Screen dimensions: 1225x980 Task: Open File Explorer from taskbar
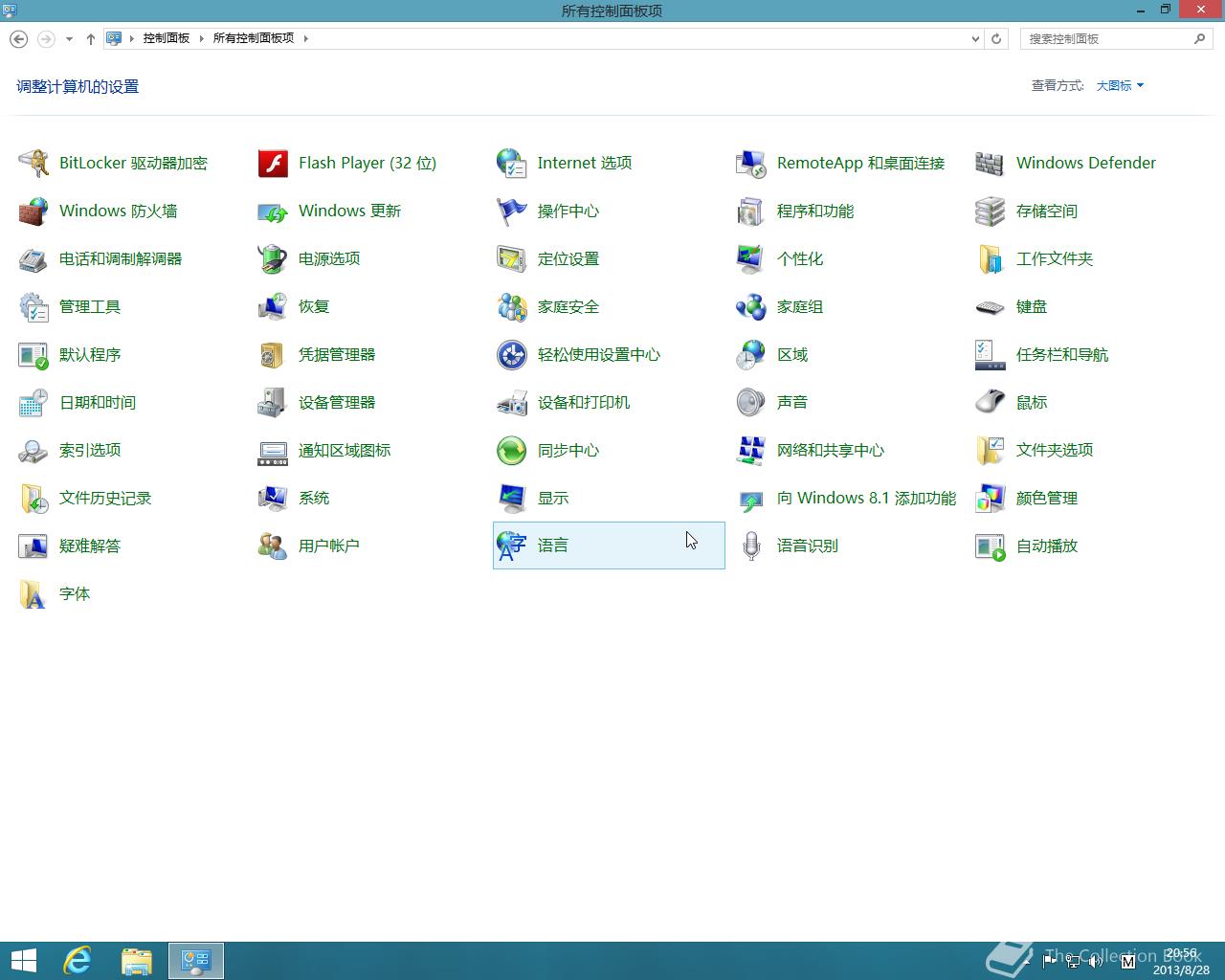137,961
